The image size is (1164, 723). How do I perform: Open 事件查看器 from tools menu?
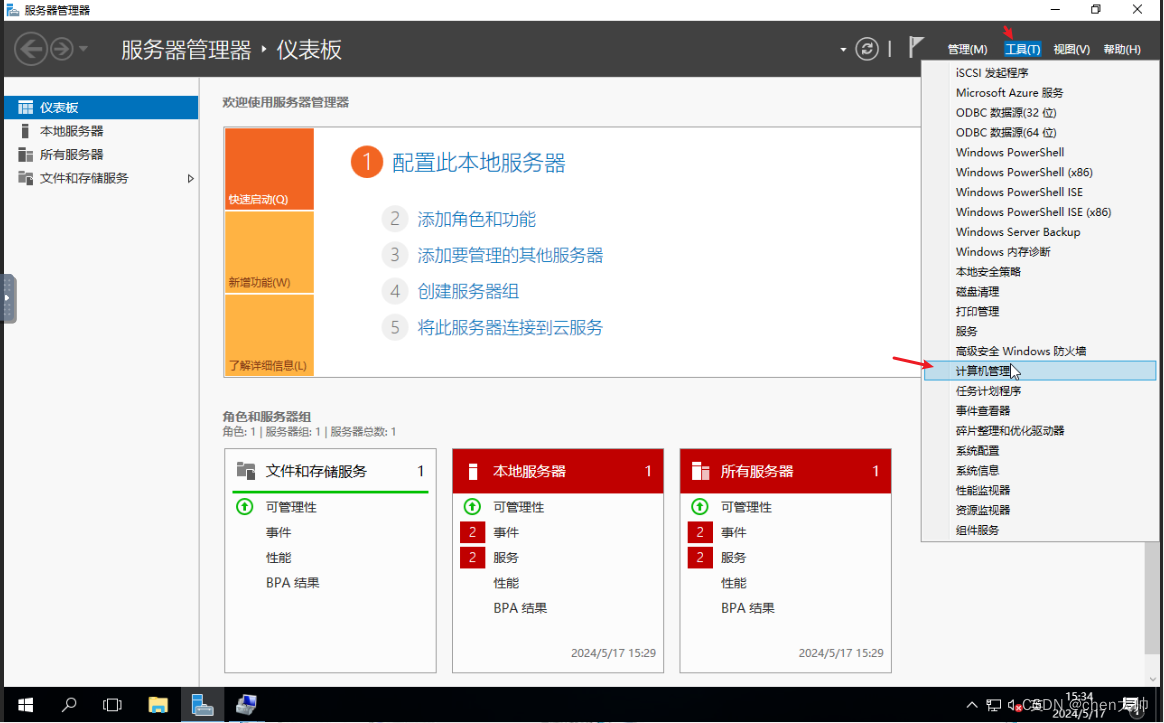[x=1039, y=410]
